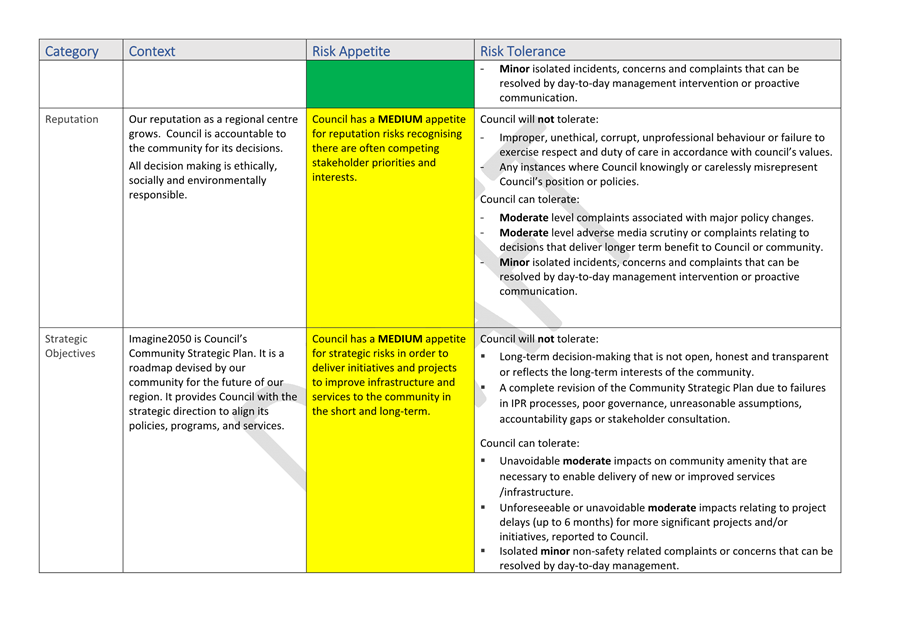Viewport: 907px width, 641px height.
Task: Click 'Unforeseeable or unavoidable moderate impacts' bullet
Action: pos(662,522)
